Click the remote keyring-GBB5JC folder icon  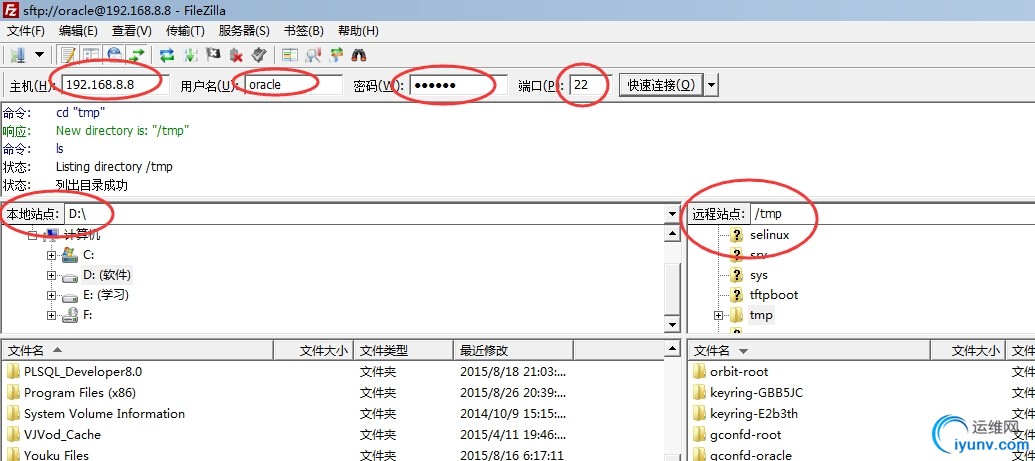[x=699, y=393]
